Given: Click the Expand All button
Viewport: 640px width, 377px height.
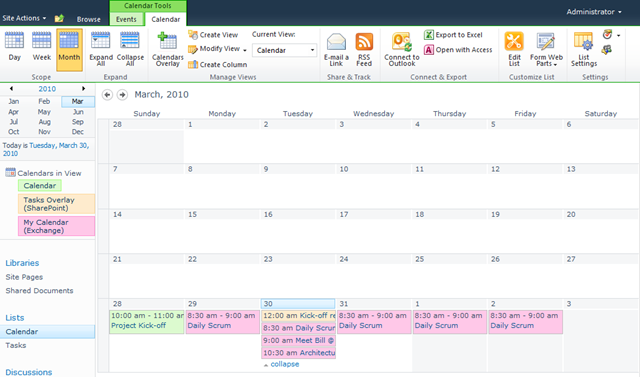Looking at the screenshot, I should pyautogui.click(x=101, y=49).
